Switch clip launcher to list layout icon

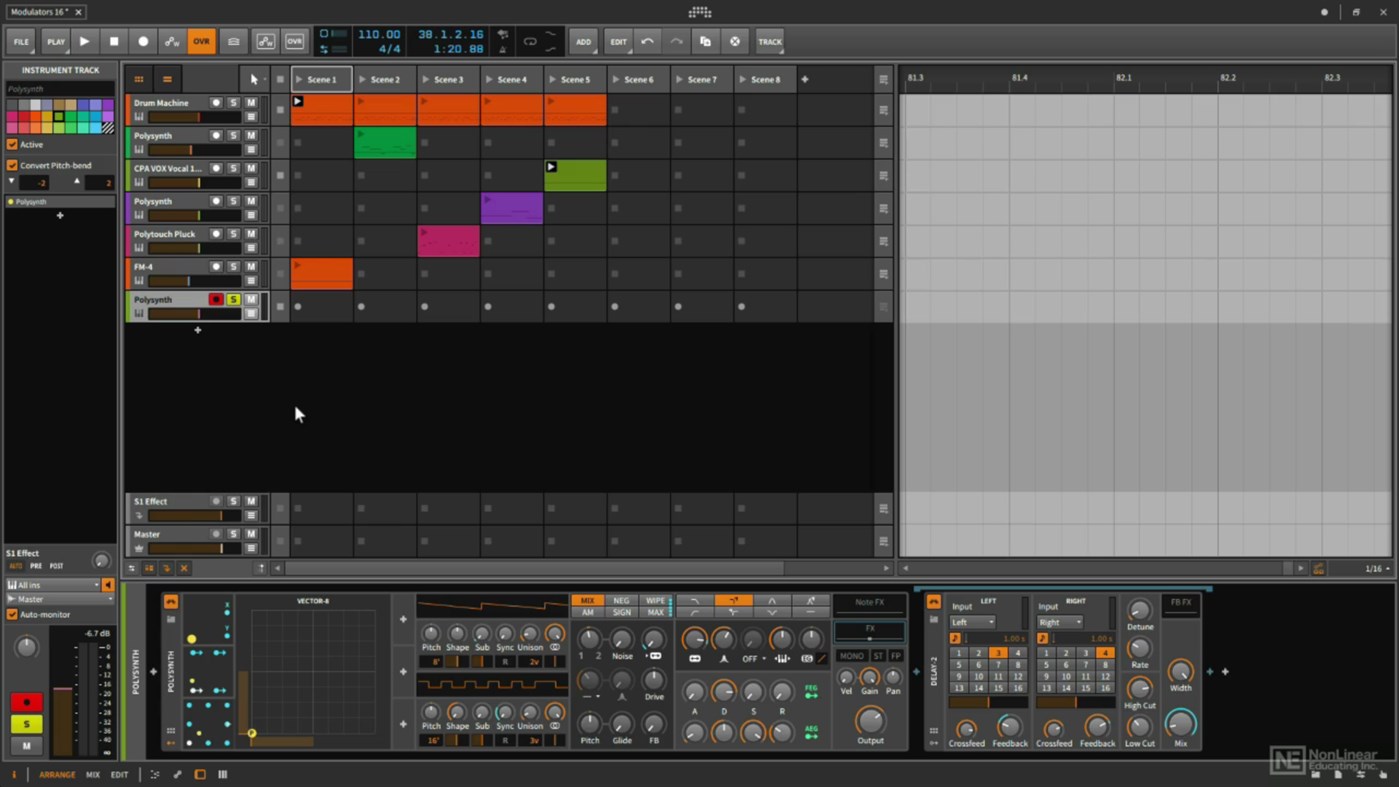167,79
